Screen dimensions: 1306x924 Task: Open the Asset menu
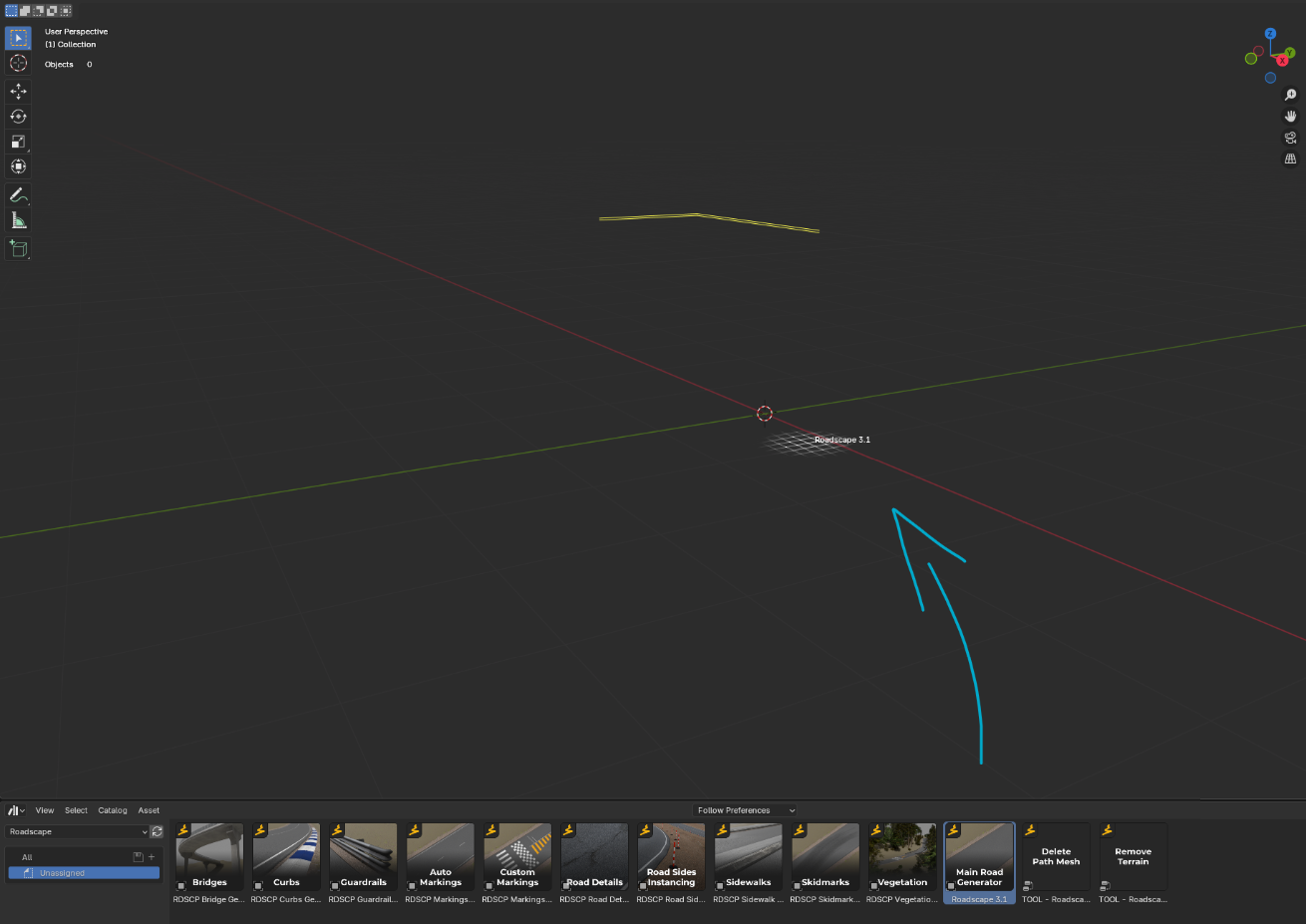click(x=149, y=810)
